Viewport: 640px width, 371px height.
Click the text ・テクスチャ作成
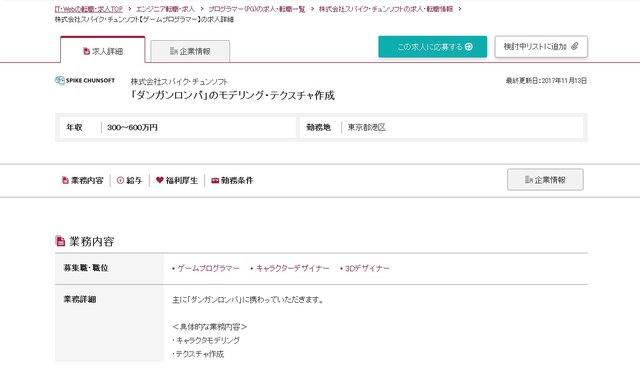pos(198,354)
